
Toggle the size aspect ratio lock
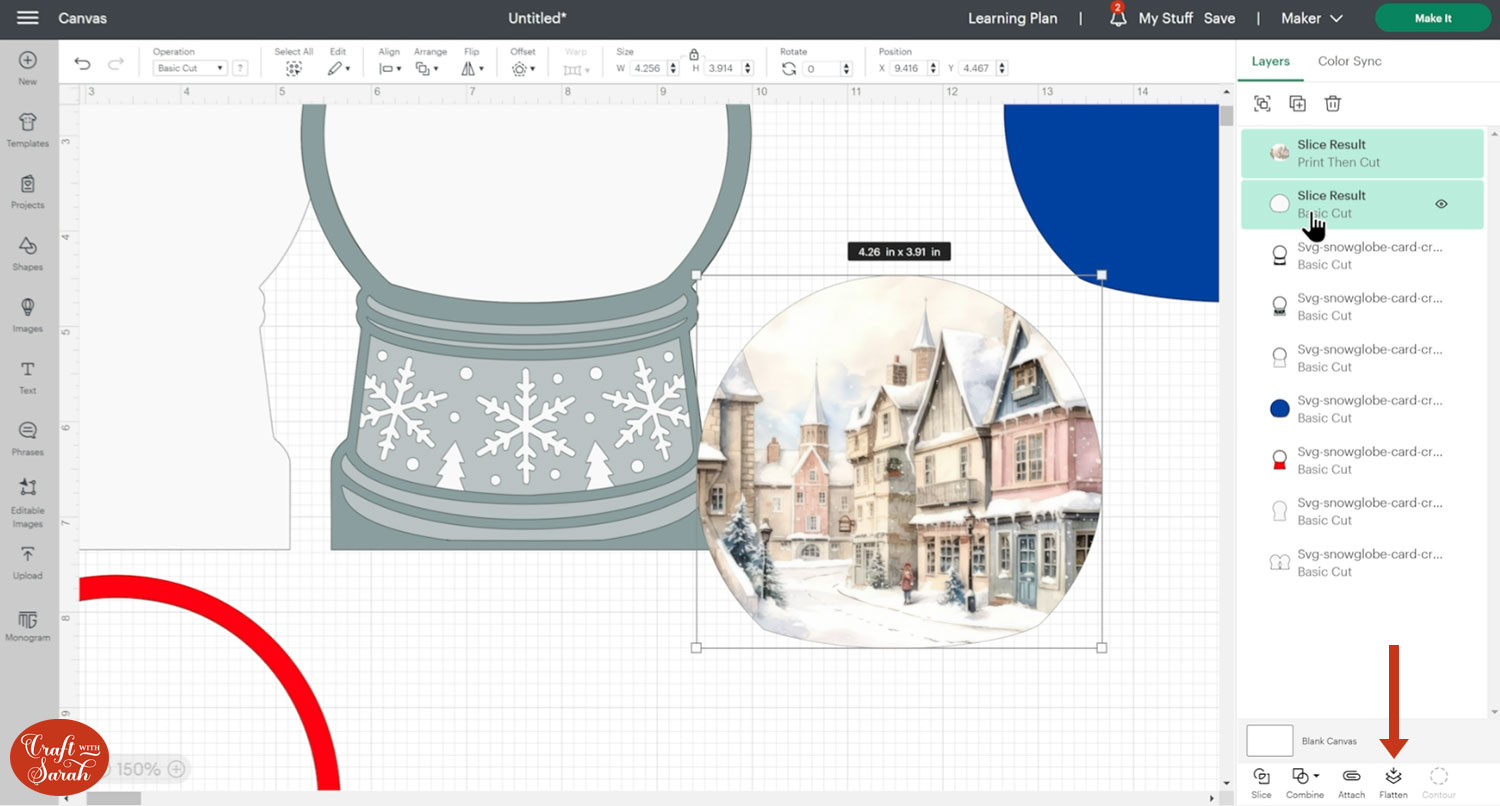point(693,55)
